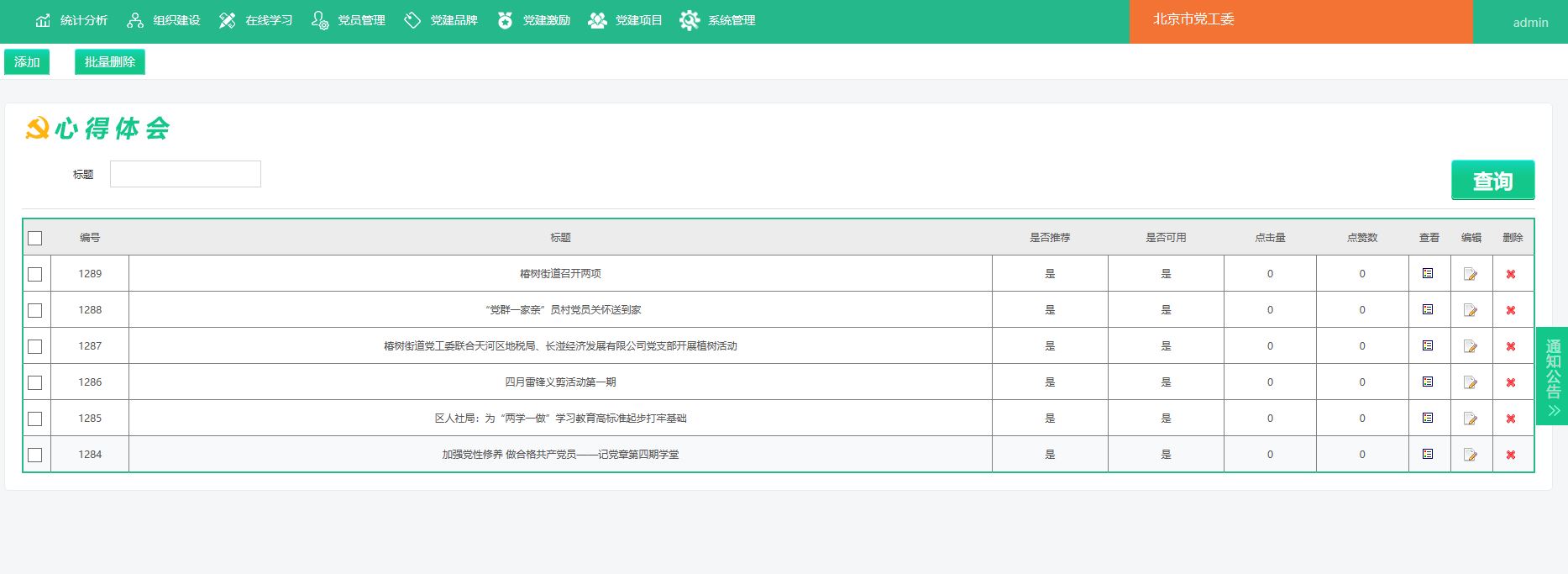
Task: Expand the 通知公告 side panel
Action: (x=1552, y=376)
